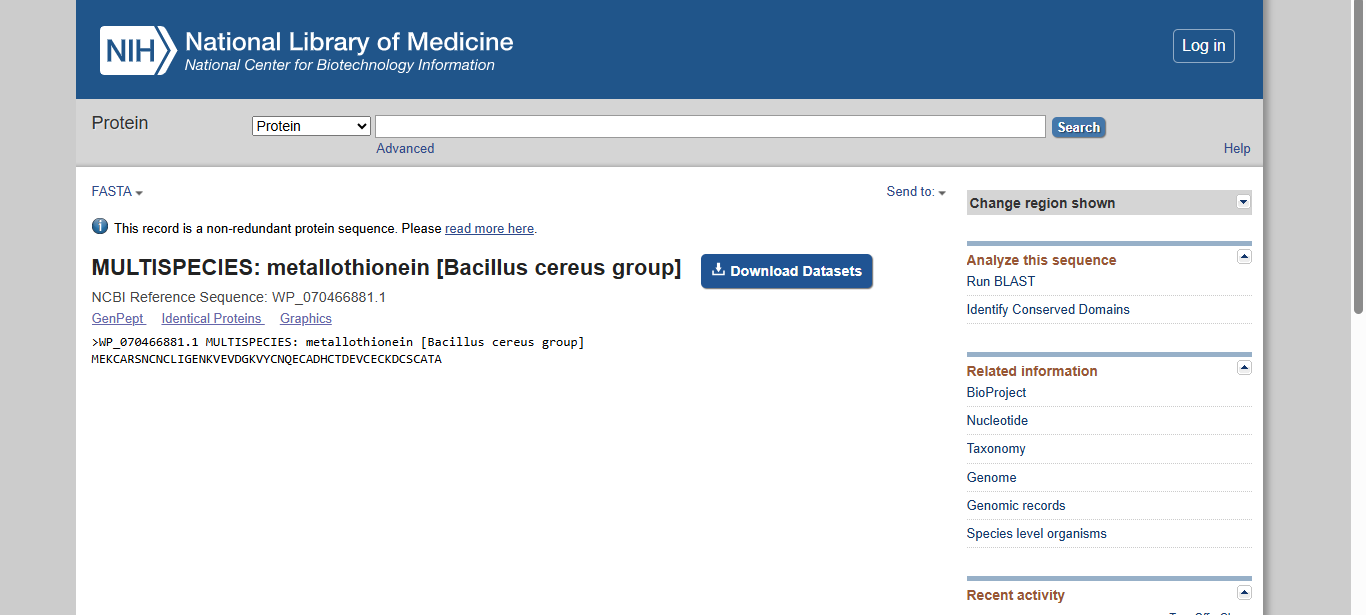
Task: Click the Log in button
Action: 1203,46
